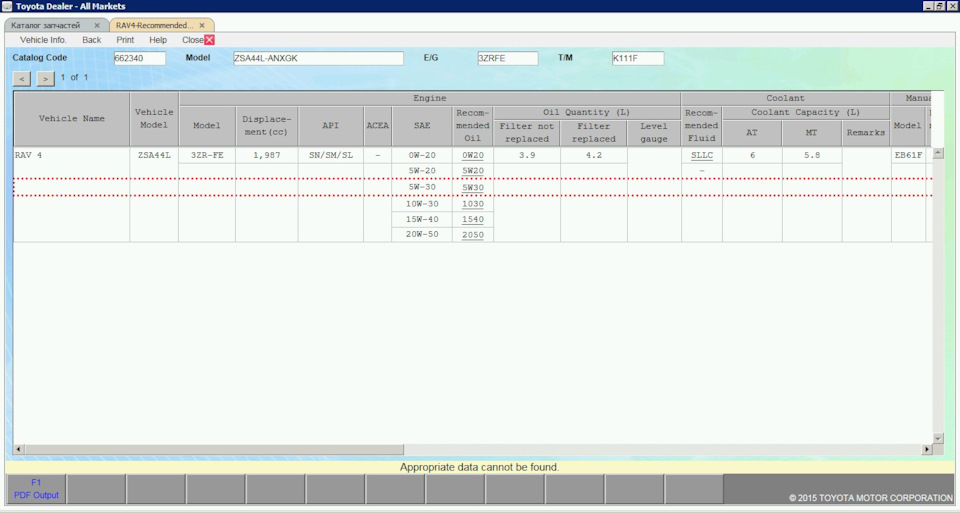Click the coolant AT capacity value 6
This screenshot has width=960, height=513.
(752, 155)
